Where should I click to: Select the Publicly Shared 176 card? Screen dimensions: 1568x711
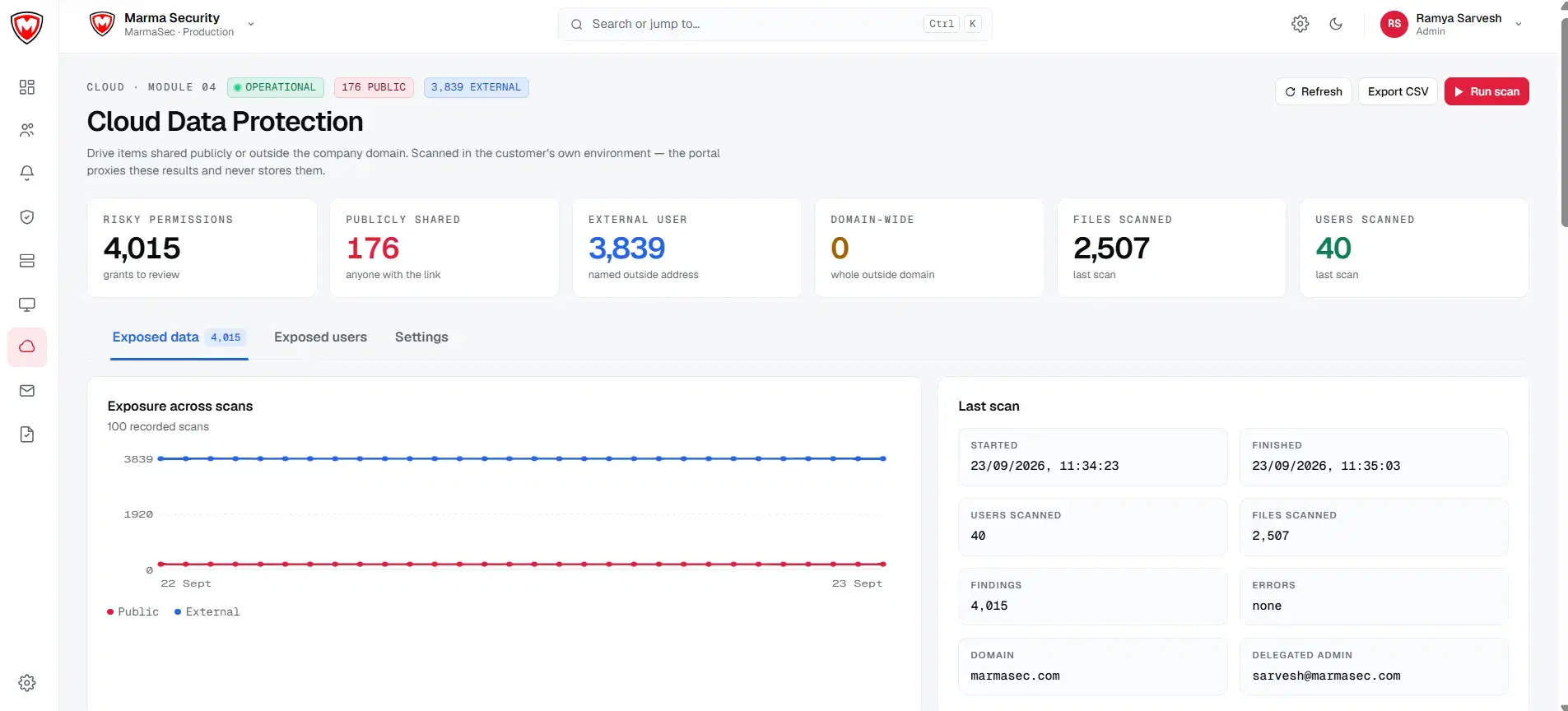[x=444, y=248]
